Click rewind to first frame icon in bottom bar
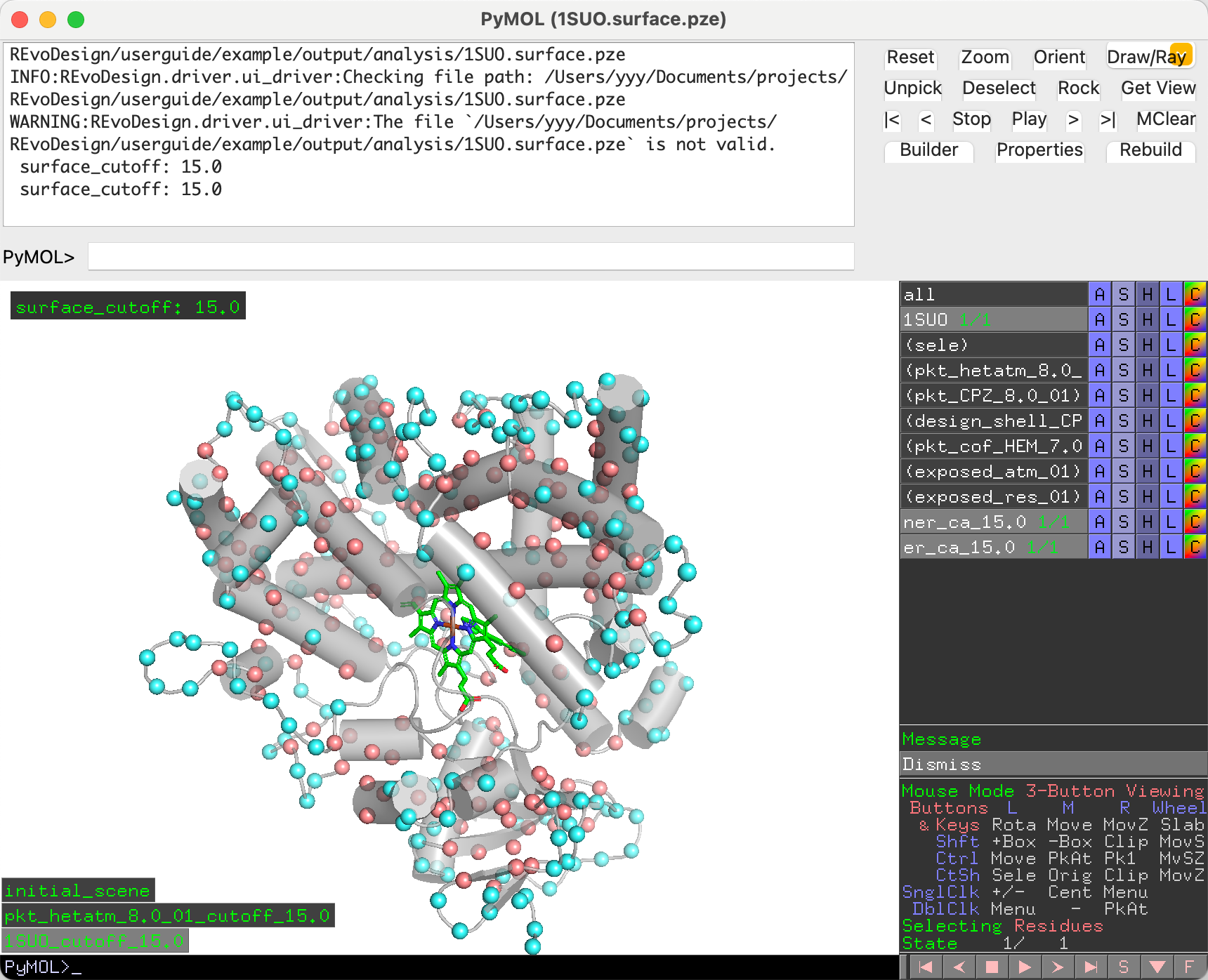The width and height of the screenshot is (1208, 980). (926, 967)
